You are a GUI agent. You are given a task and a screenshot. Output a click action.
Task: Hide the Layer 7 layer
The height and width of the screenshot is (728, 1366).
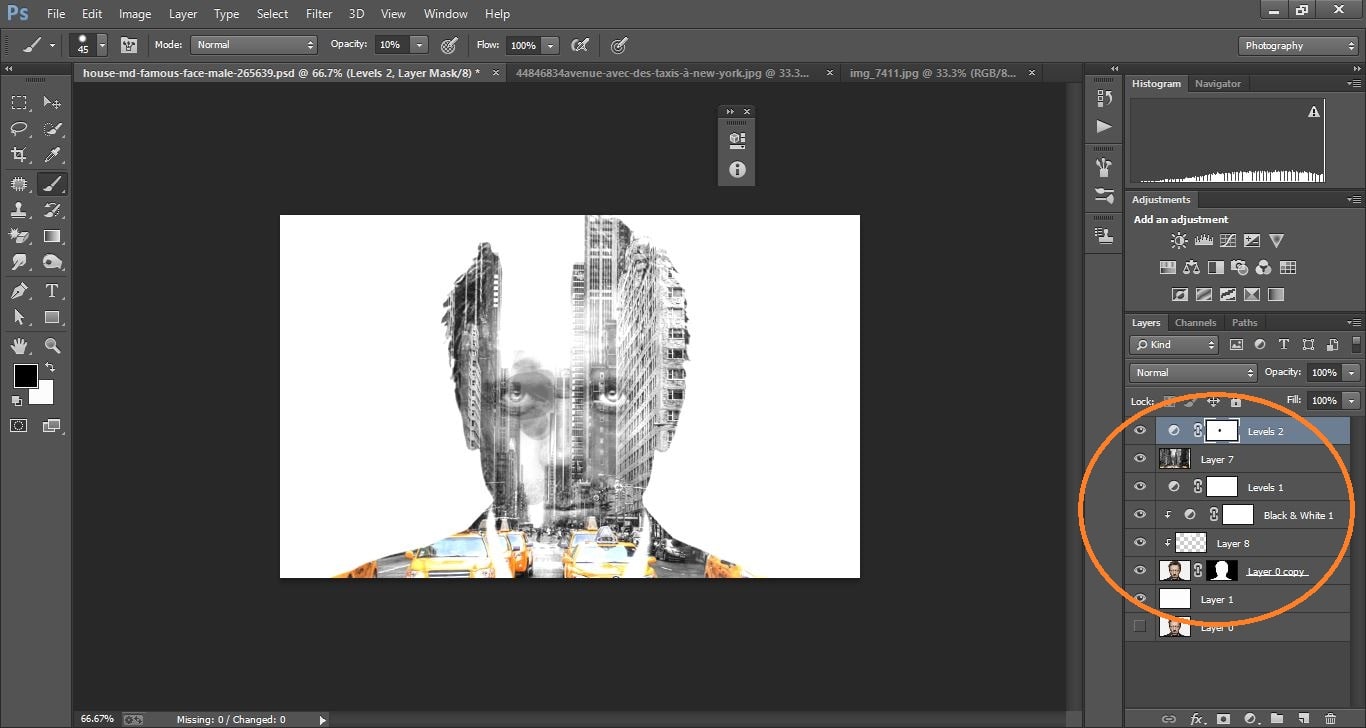[1140, 458]
